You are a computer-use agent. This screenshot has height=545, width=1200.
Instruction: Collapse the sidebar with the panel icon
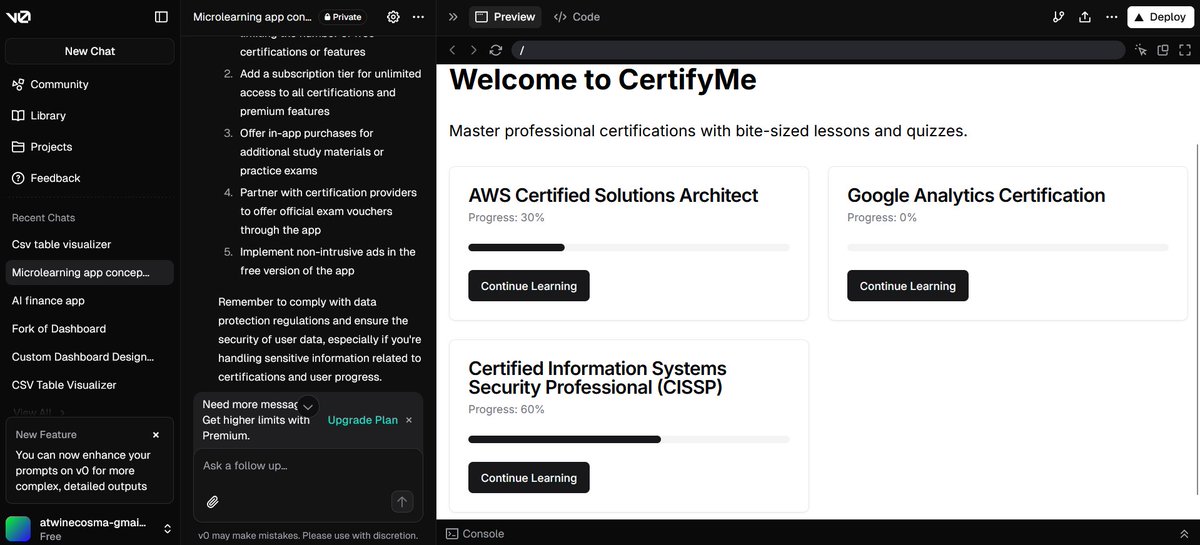(161, 17)
